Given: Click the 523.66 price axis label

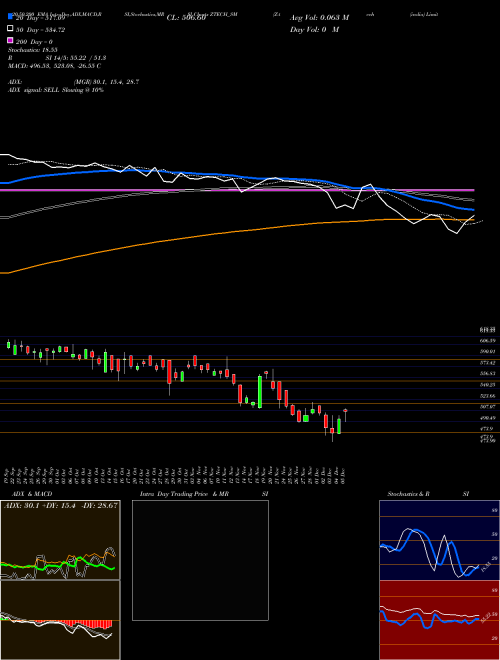Looking at the screenshot, I should pyautogui.click(x=488, y=396).
